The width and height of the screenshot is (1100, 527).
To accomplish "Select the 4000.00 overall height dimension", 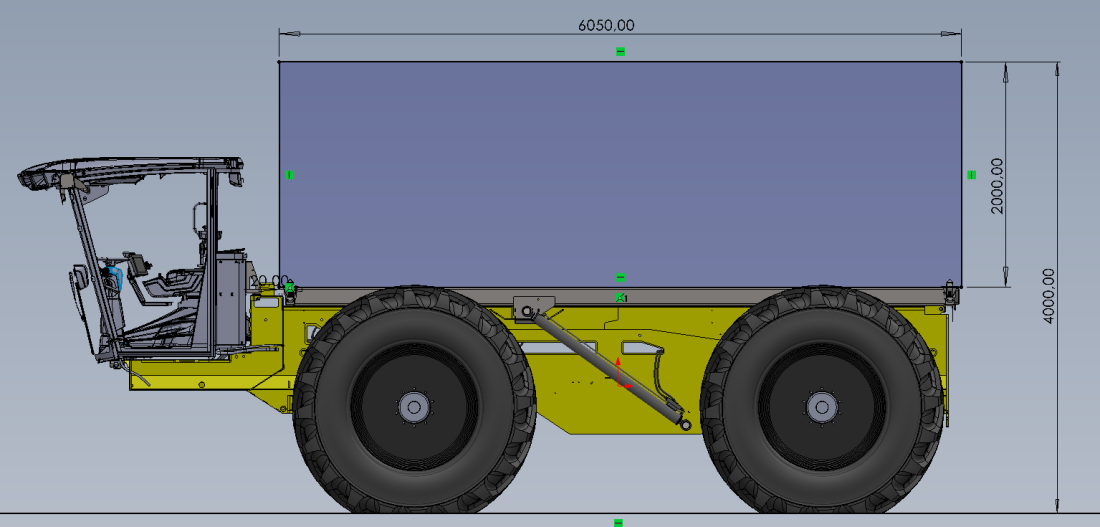I will pos(1048,295).
